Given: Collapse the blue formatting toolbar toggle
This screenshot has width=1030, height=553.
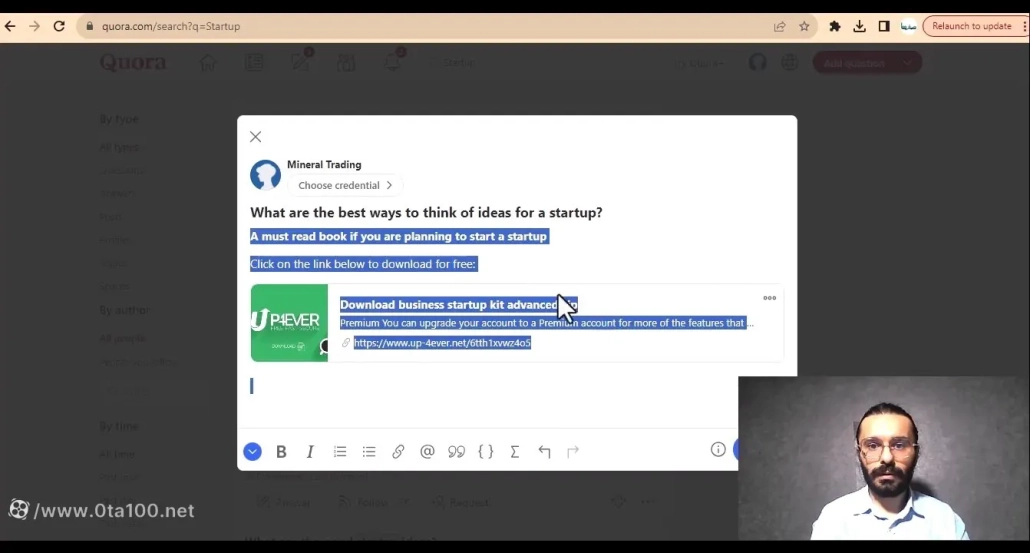Looking at the screenshot, I should tap(252, 452).
